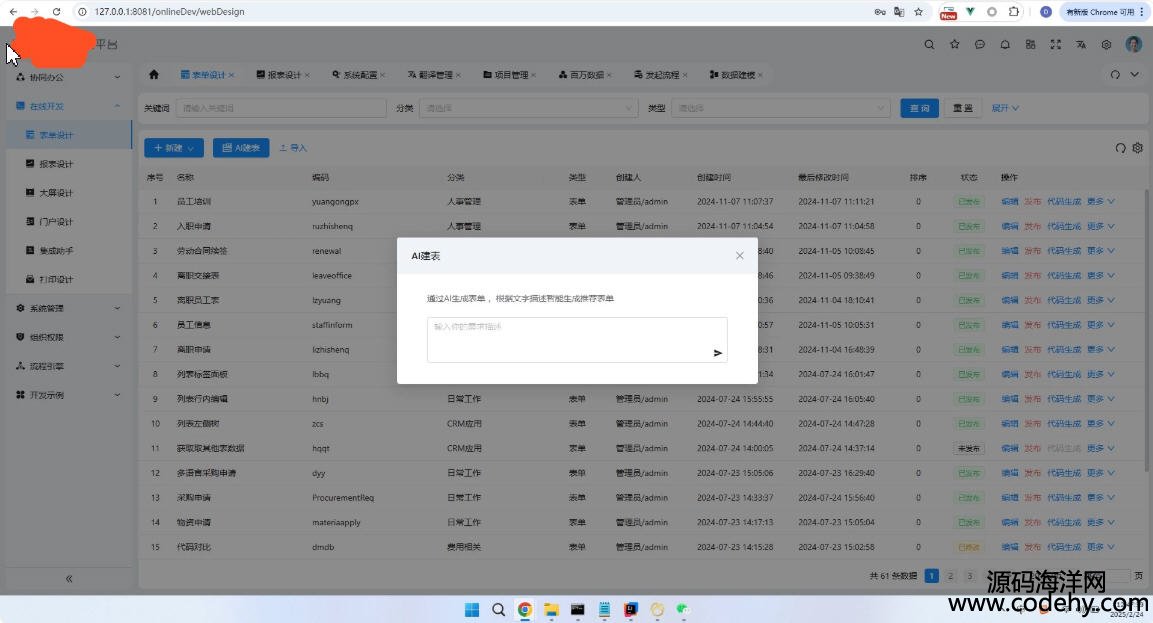The height and width of the screenshot is (623, 1153).
Task: Click the table column settings gear icon
Action: (1137, 148)
